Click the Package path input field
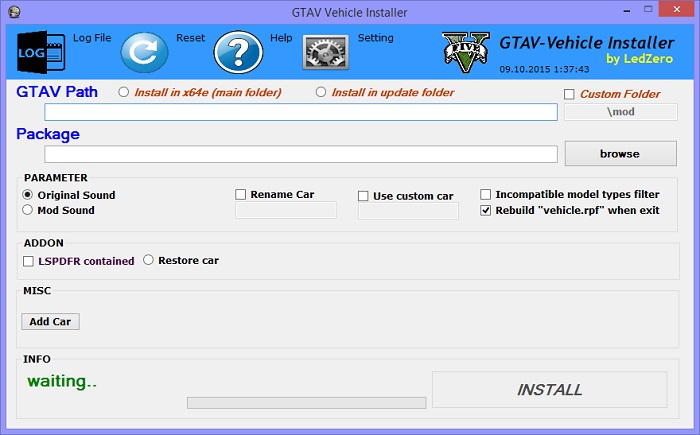Screen dimensions: 700x435 tap(300, 154)
